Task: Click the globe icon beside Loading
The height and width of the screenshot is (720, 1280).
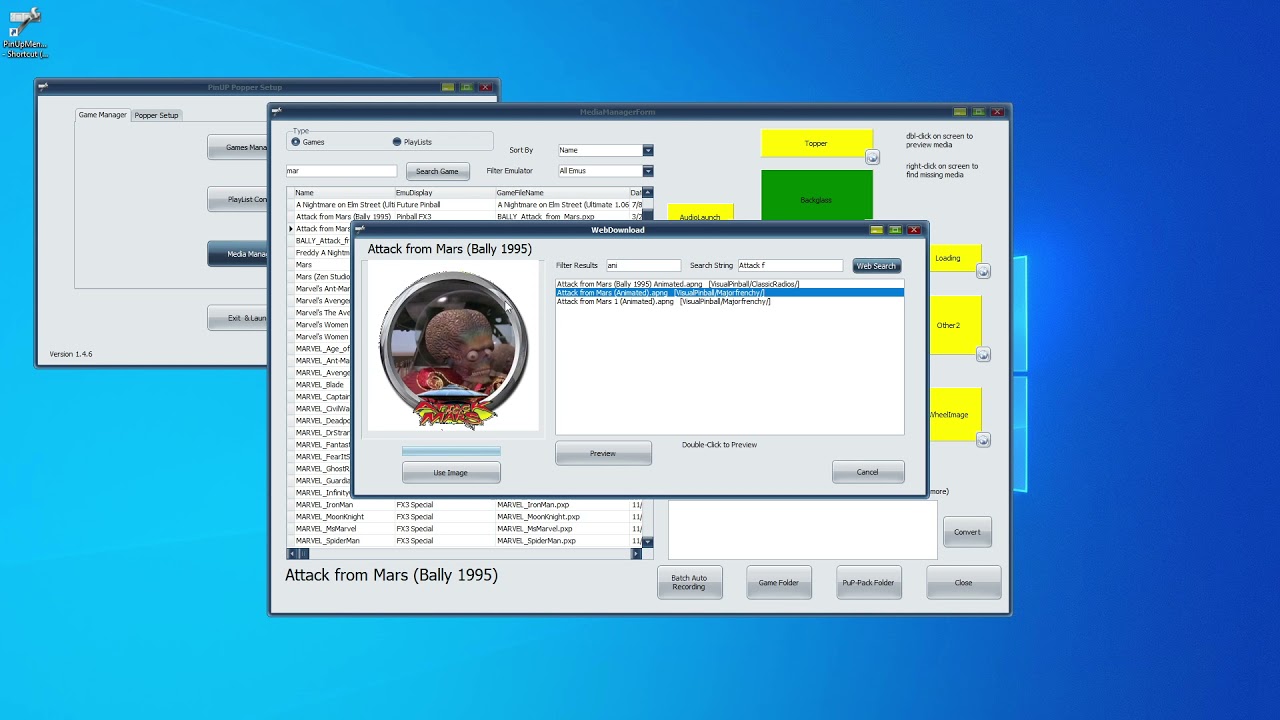Action: [983, 271]
